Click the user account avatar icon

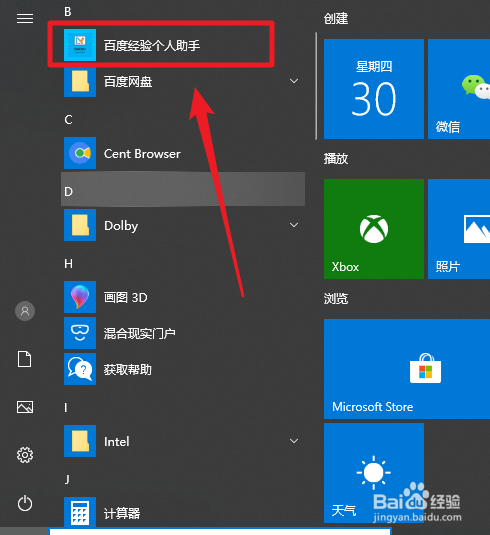pyautogui.click(x=25, y=311)
